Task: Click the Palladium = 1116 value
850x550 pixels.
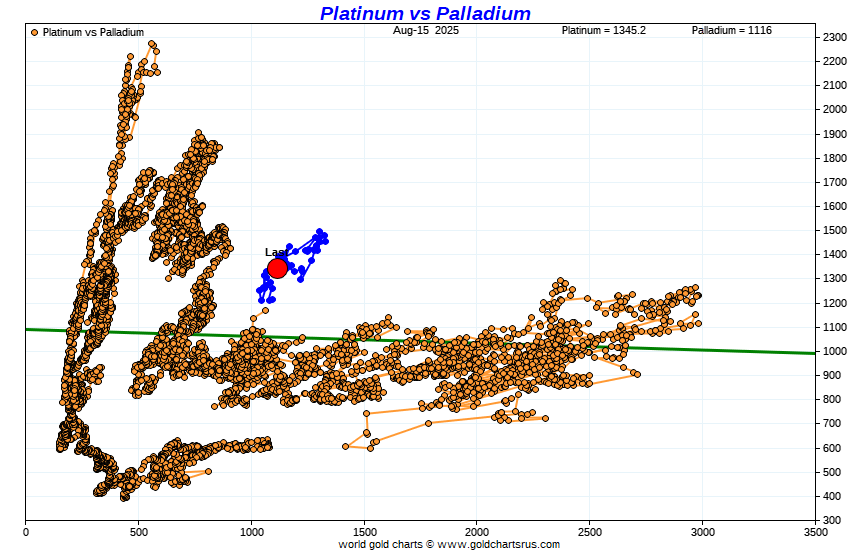Action: click(732, 30)
